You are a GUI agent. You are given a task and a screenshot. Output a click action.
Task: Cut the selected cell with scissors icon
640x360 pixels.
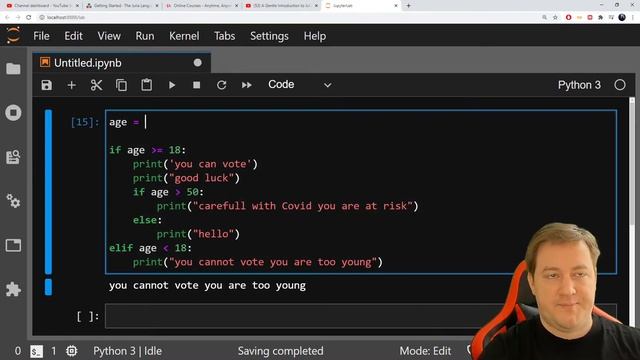coord(96,85)
